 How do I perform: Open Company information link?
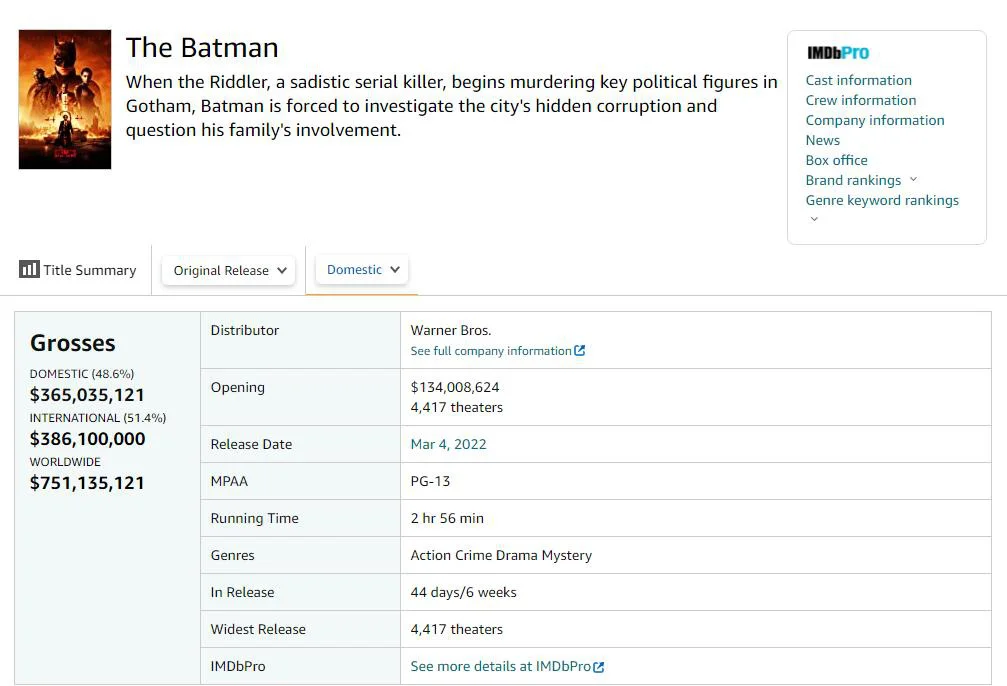pyautogui.click(x=874, y=120)
